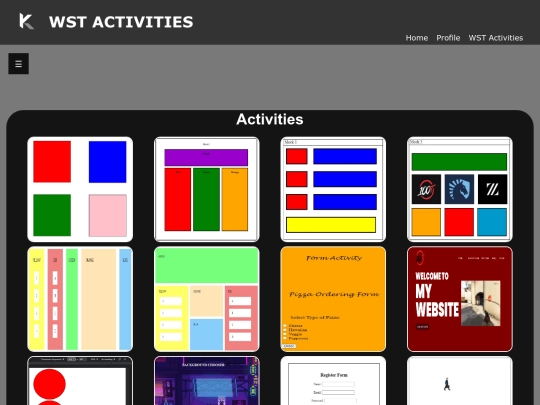Open the esports team logos activity thumbnail
This screenshot has width=540, height=405.
pos(460,189)
